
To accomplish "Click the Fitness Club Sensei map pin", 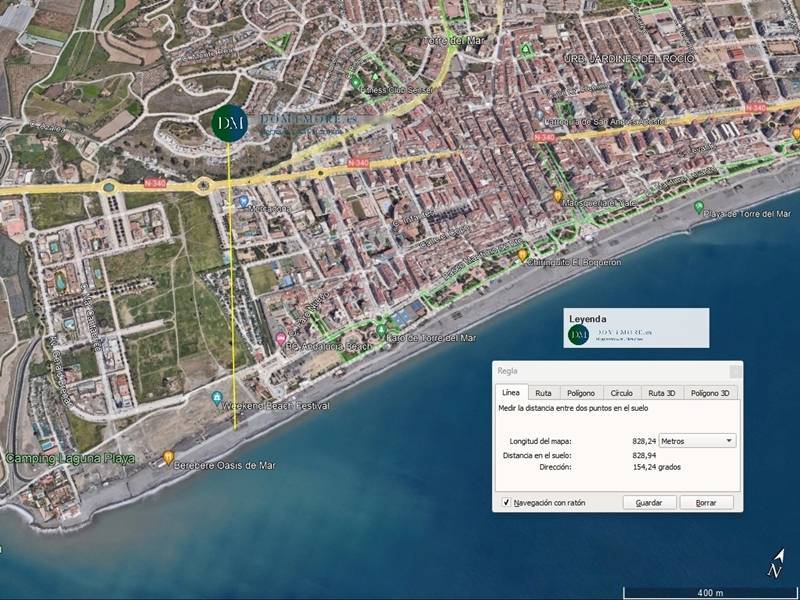I will click(357, 82).
